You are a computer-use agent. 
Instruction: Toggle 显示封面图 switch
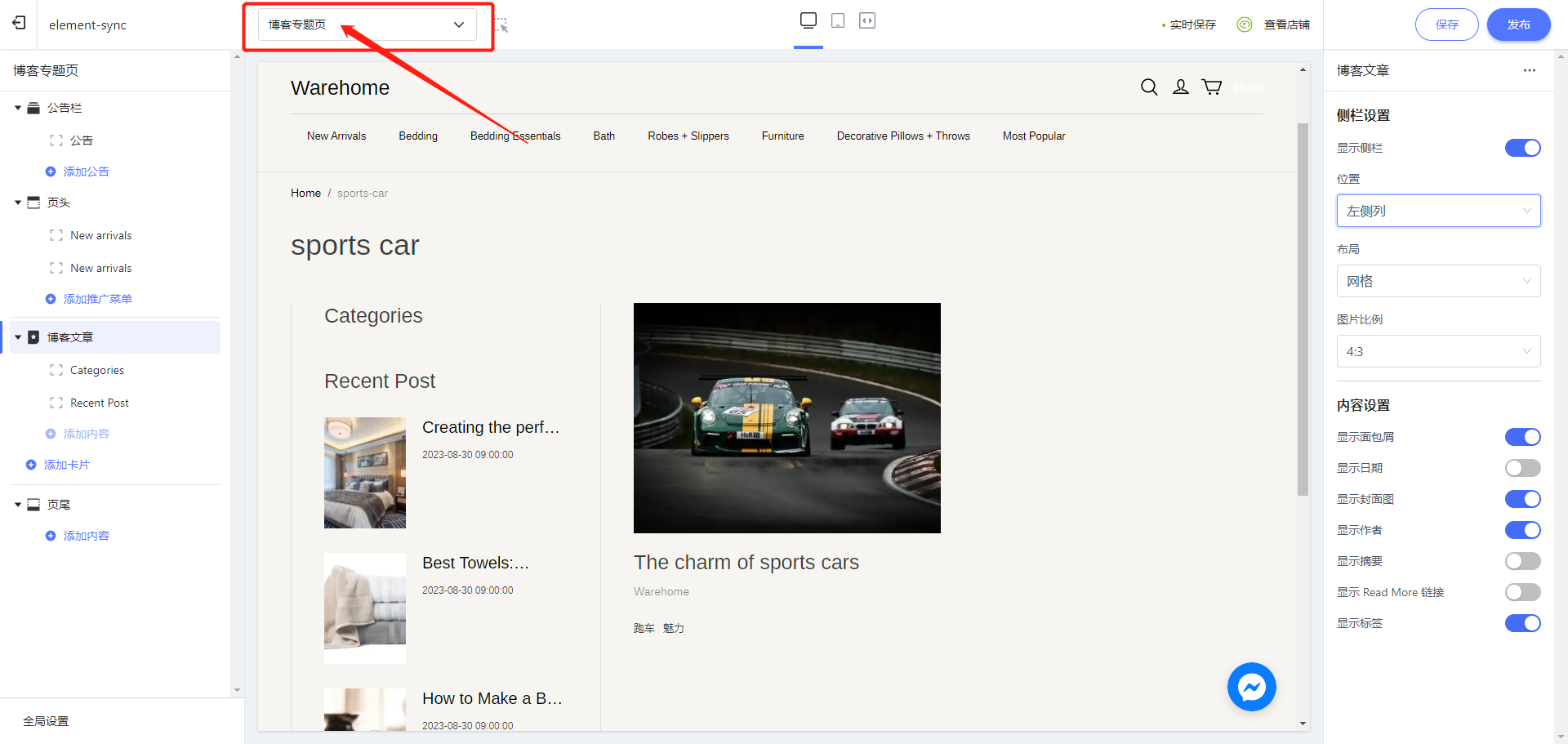point(1522,499)
